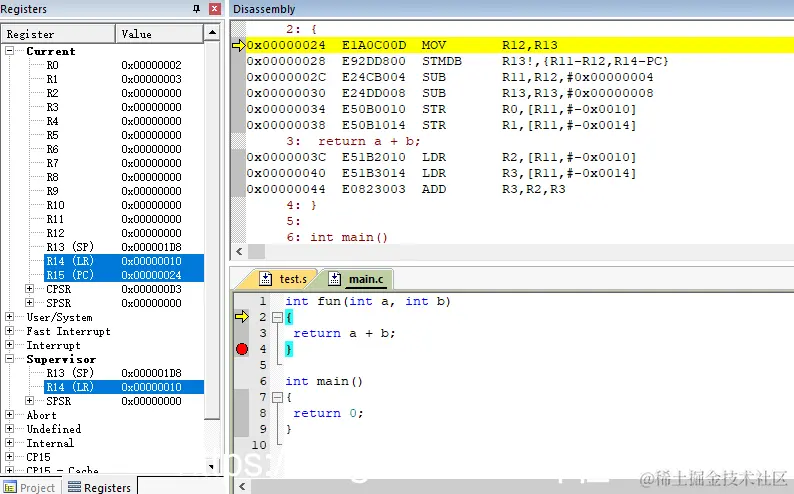
Task: Expand the CPSR register under Current
Action: [x=29, y=289]
